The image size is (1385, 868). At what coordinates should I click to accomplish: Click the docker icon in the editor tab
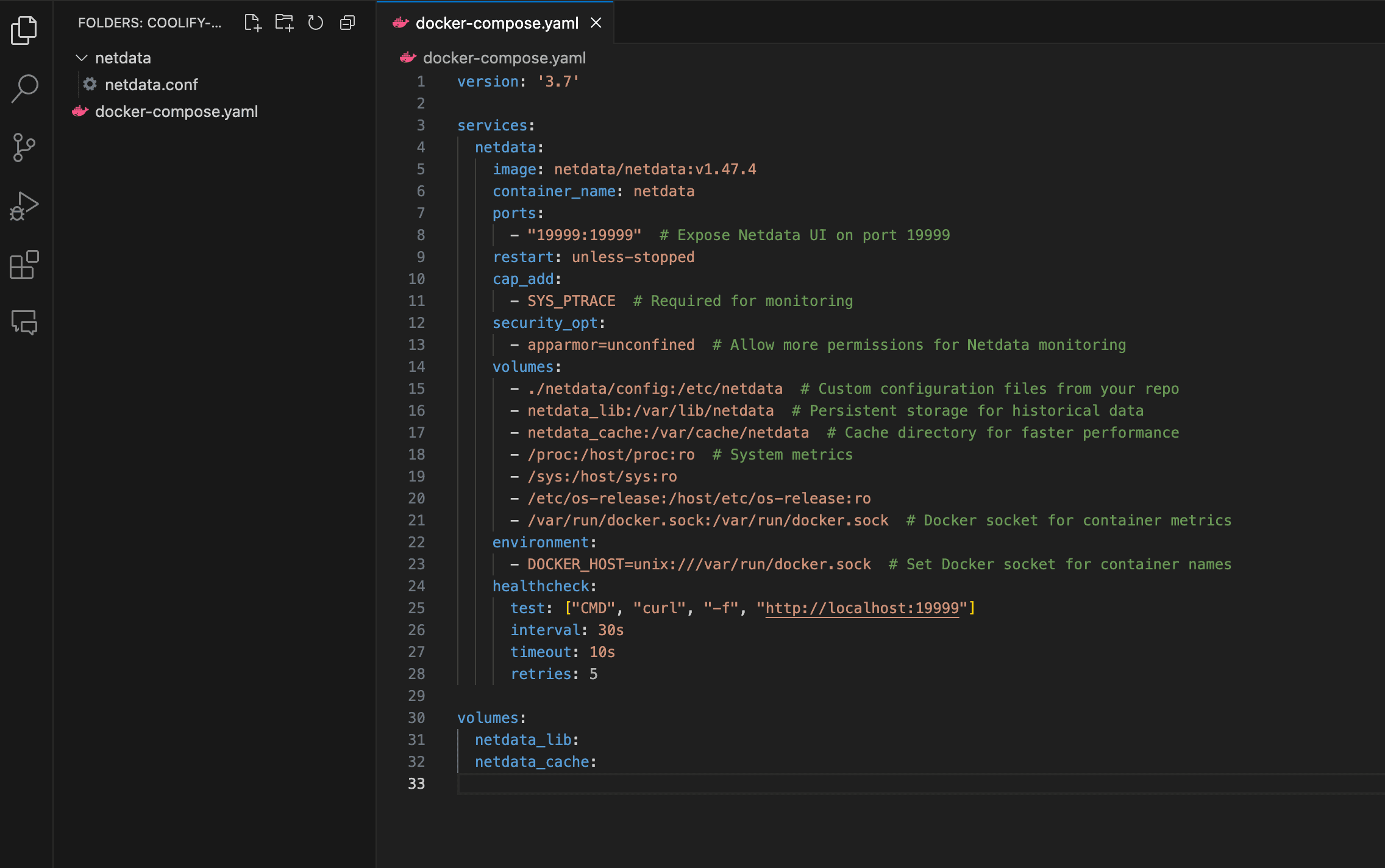coord(401,23)
